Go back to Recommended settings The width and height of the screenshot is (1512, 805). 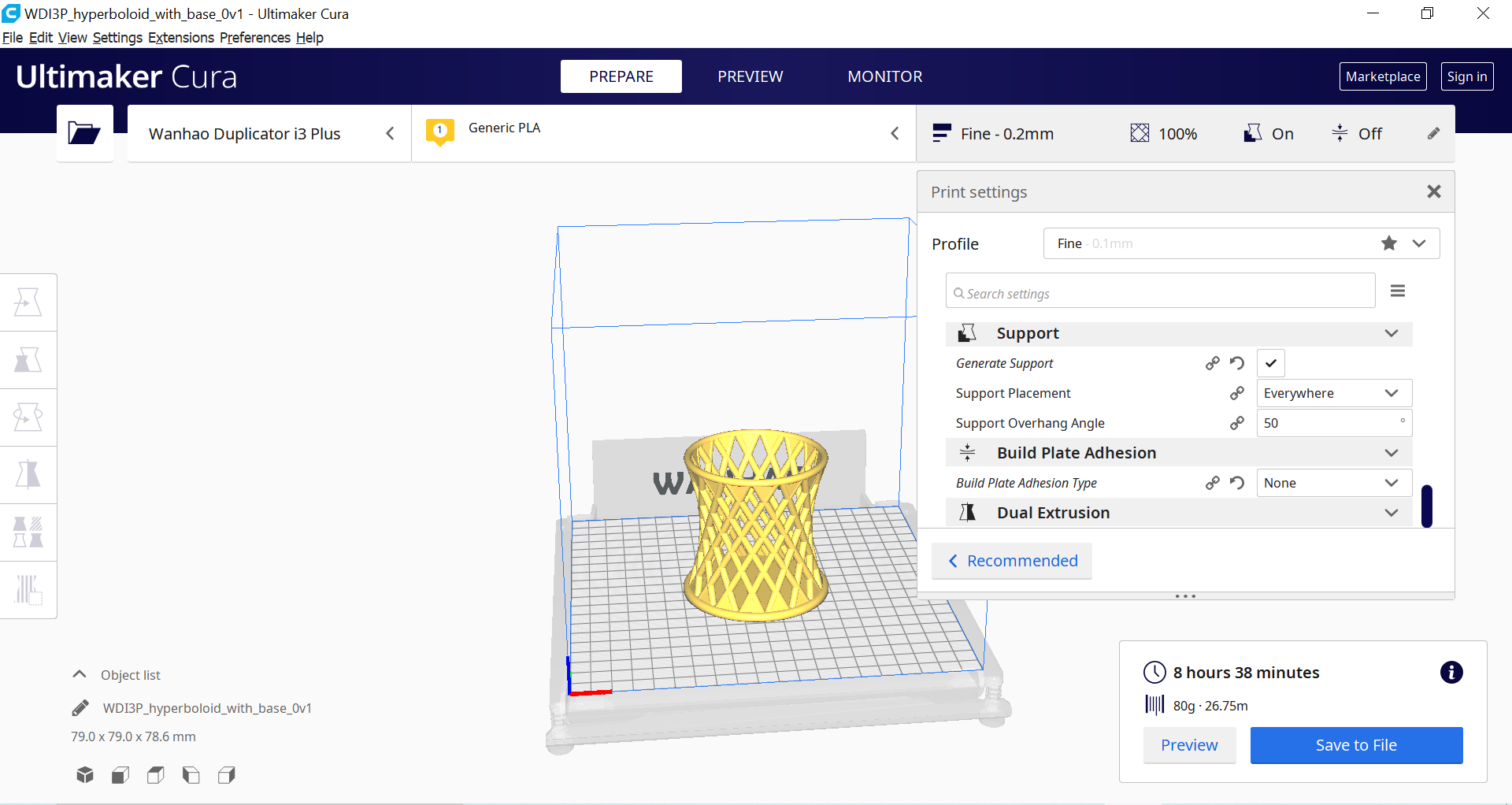[x=1012, y=561]
